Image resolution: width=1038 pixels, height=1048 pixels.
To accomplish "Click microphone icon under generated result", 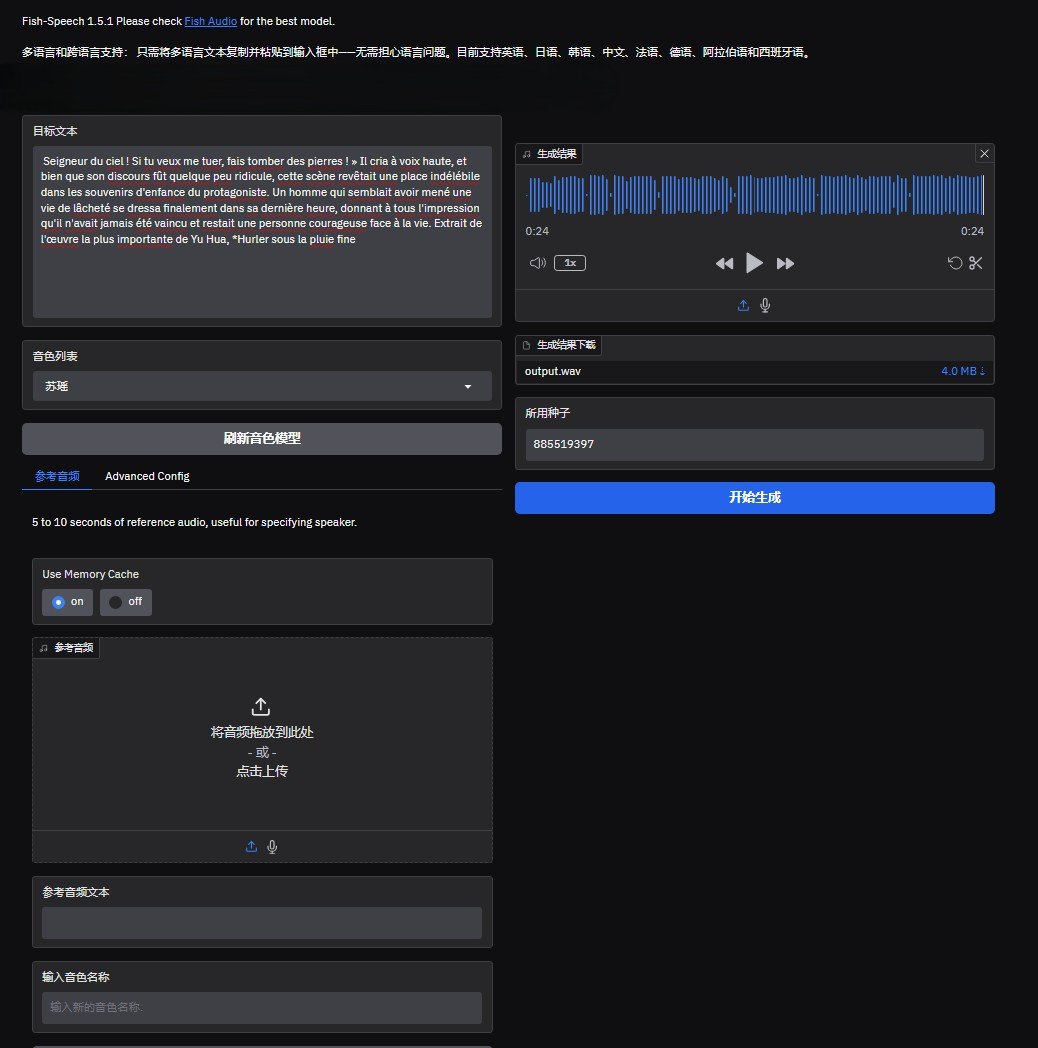I will pos(765,306).
